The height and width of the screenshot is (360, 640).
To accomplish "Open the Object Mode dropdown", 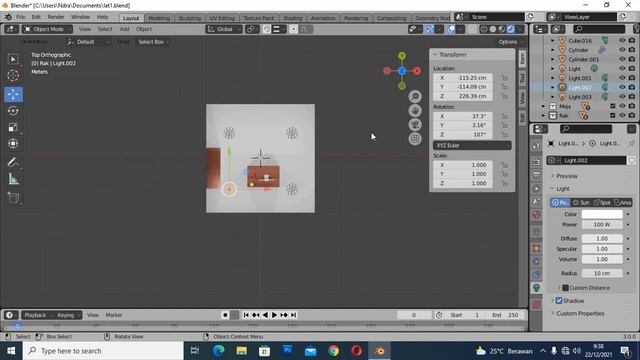I will point(47,29).
